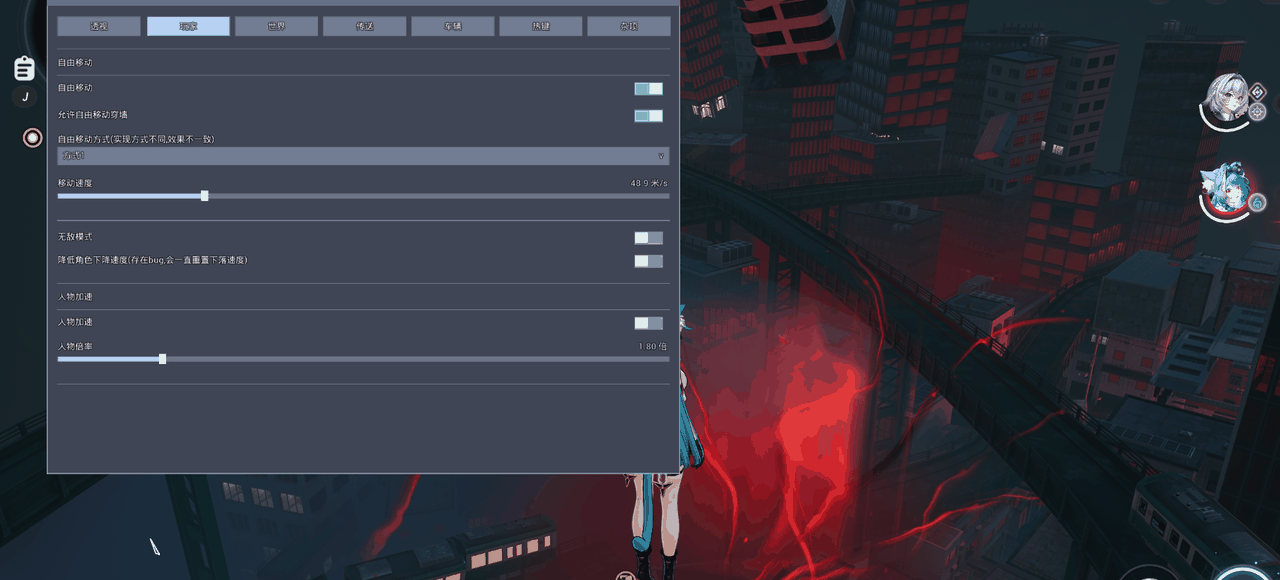Click the round gear-like icon beside white-haired portrait
1280x580 pixels.
pyautogui.click(x=1257, y=112)
